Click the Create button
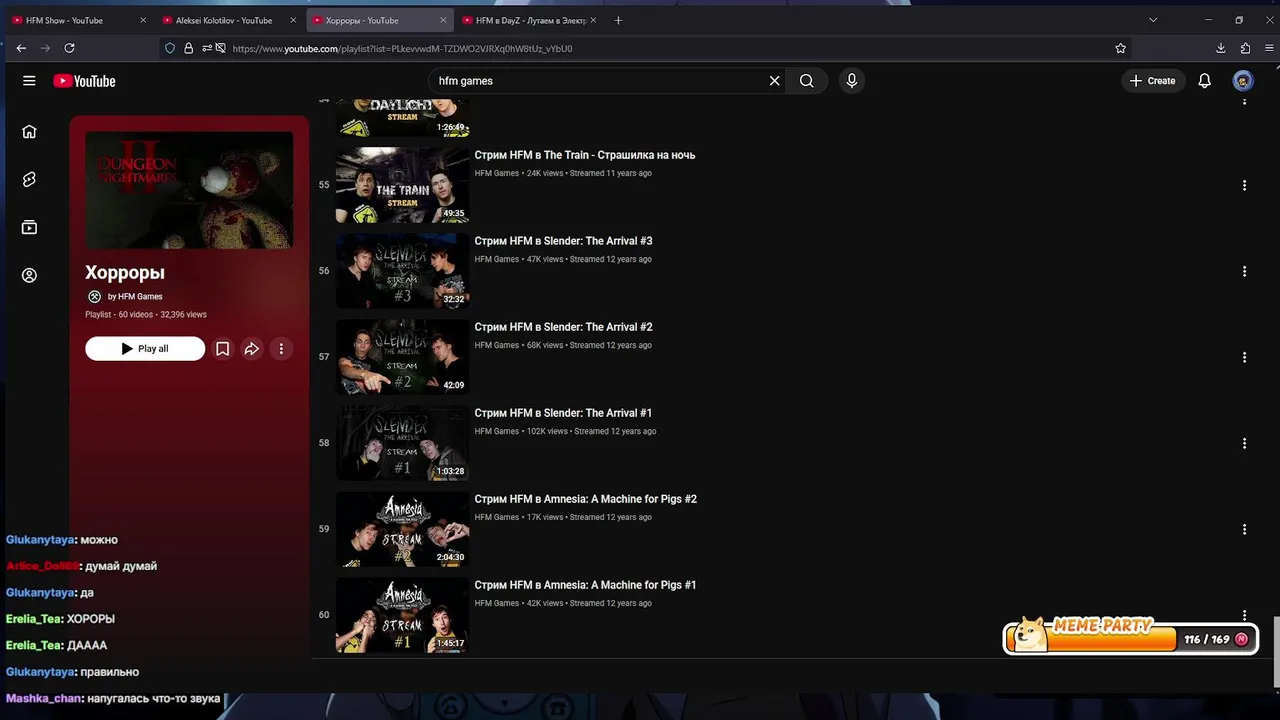The width and height of the screenshot is (1280, 720). [1153, 81]
